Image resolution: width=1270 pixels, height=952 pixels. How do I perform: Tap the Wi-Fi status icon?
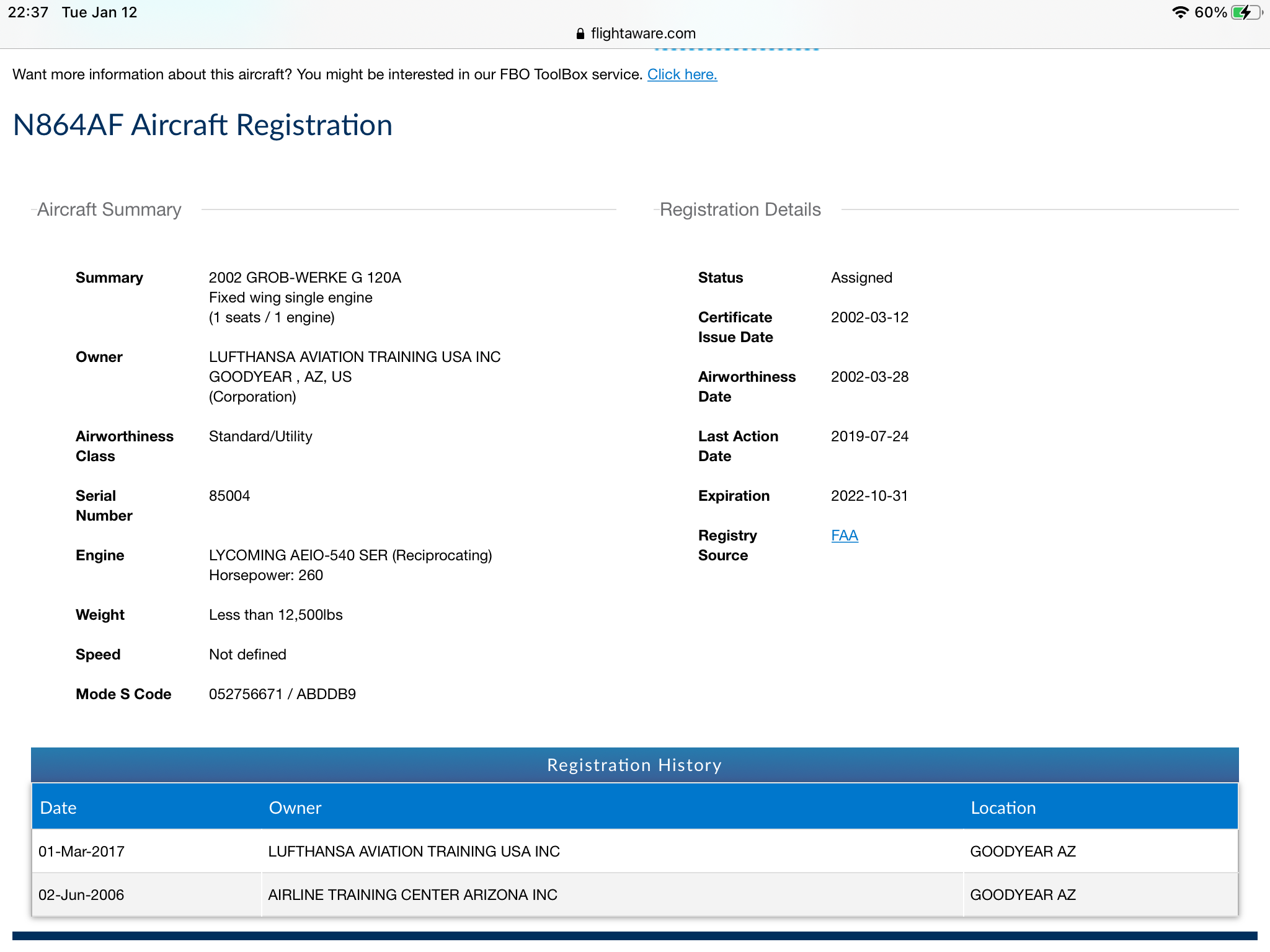(1180, 12)
